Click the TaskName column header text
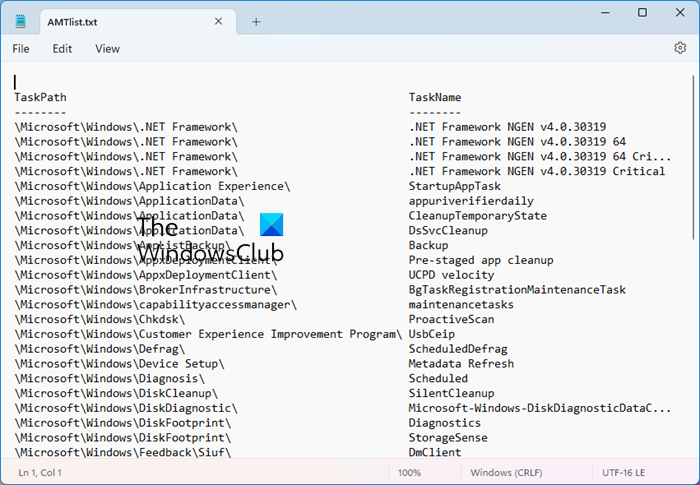The height and width of the screenshot is (485, 700). pyautogui.click(x=435, y=97)
